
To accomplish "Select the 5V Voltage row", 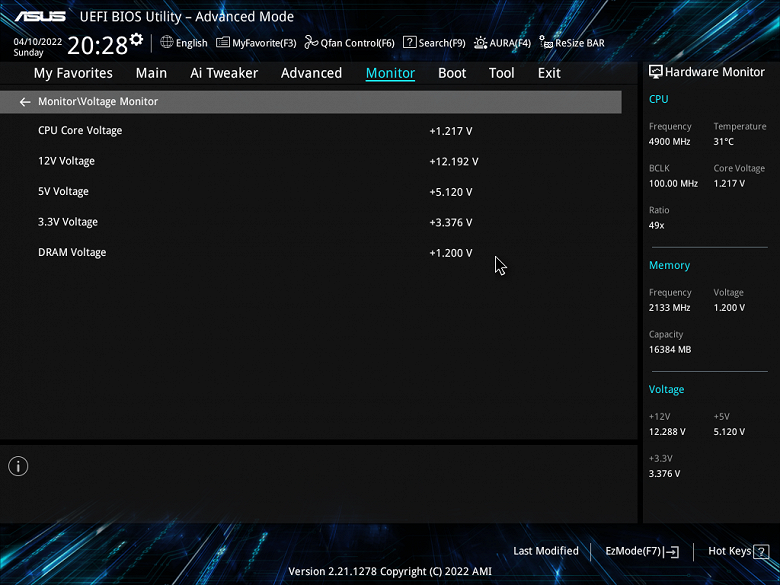I will click(310, 192).
